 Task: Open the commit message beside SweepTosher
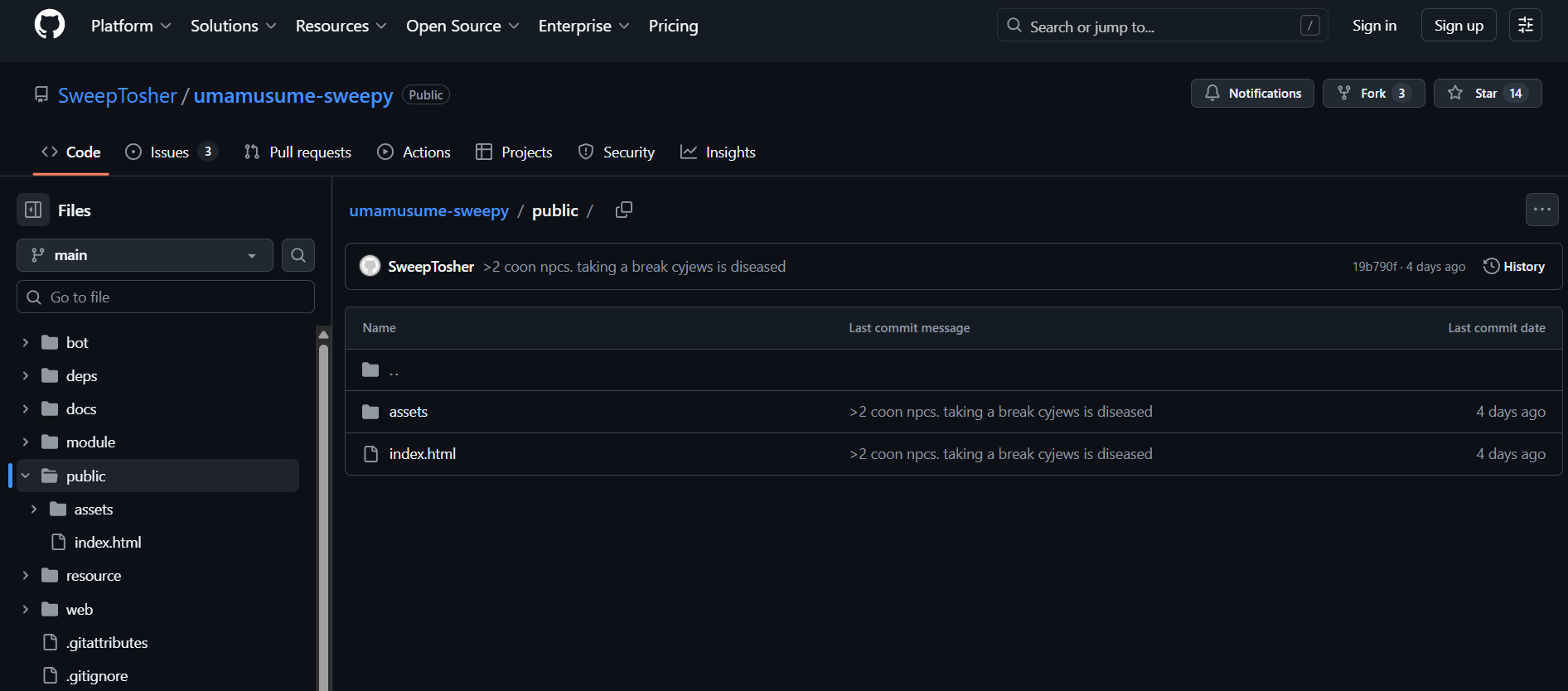[634, 266]
